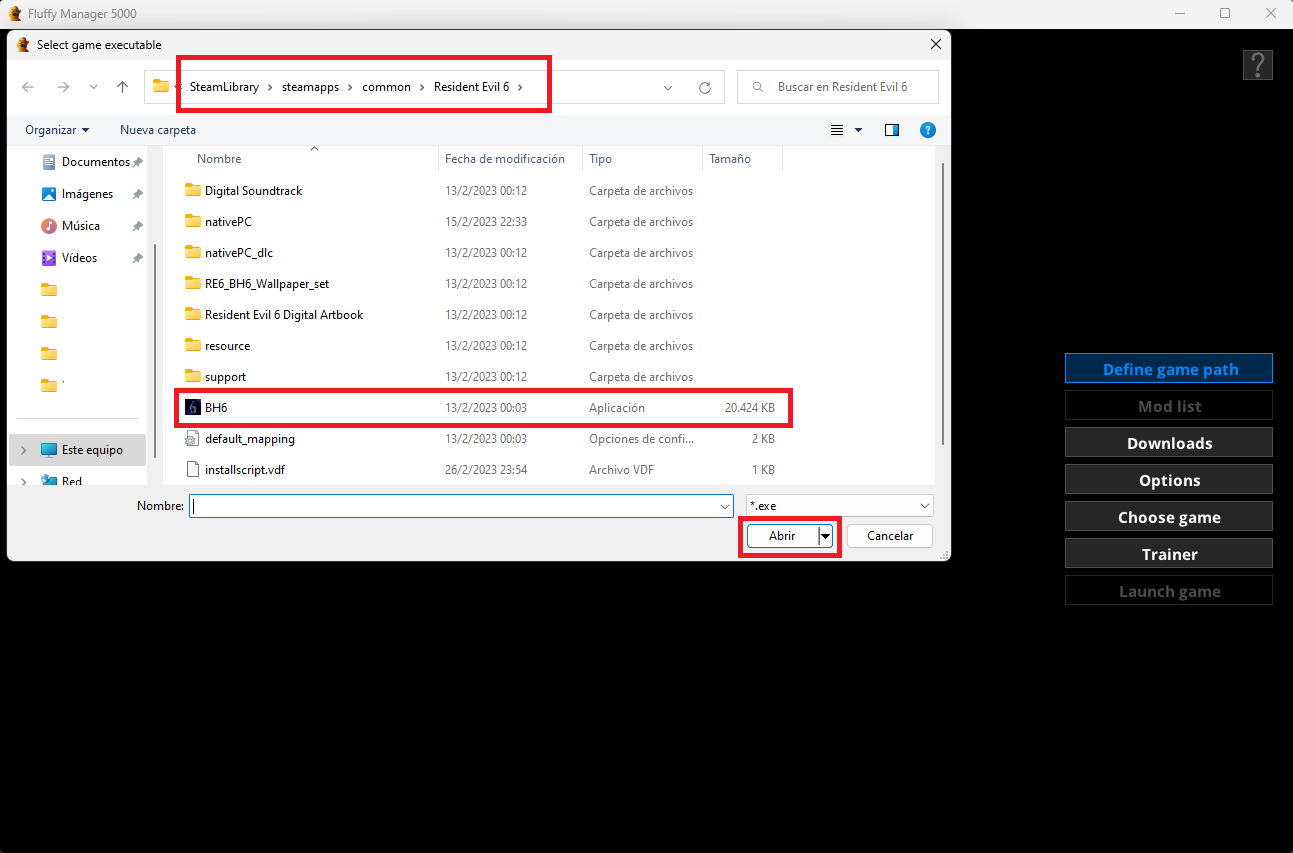Click Nueva carpeta
The height and width of the screenshot is (853, 1293).
pos(158,130)
